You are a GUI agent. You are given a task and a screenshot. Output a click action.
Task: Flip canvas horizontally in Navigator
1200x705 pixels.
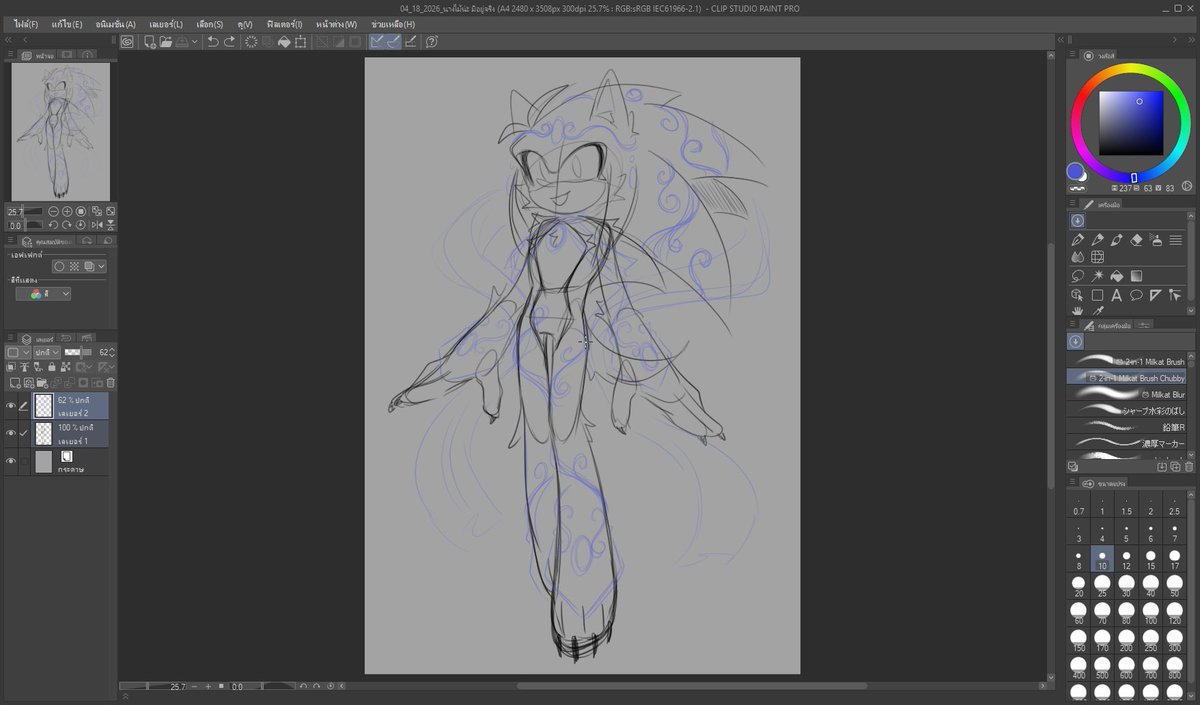97,225
